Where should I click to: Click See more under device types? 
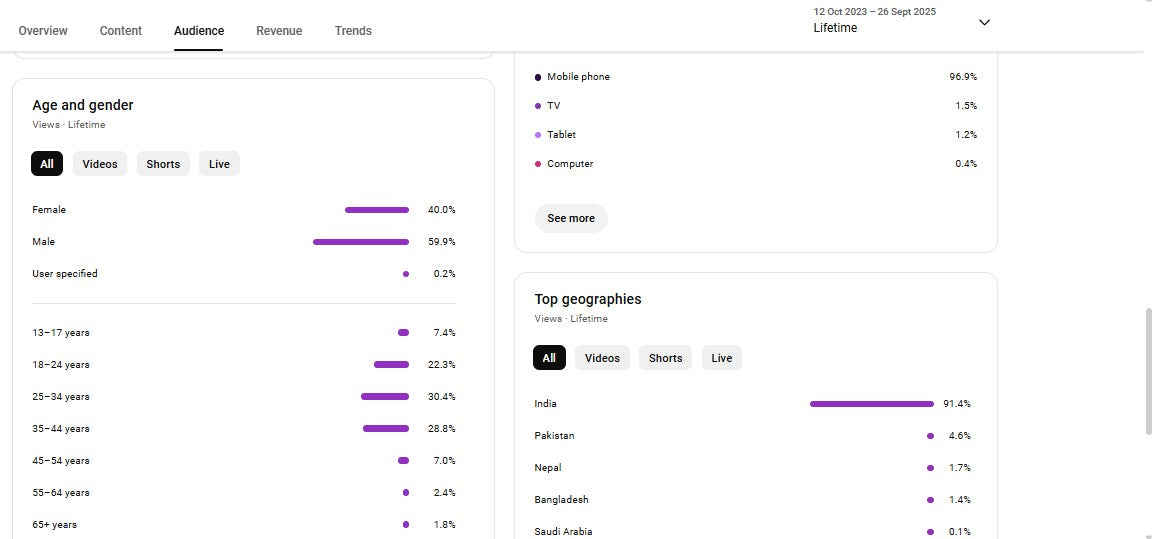click(571, 218)
